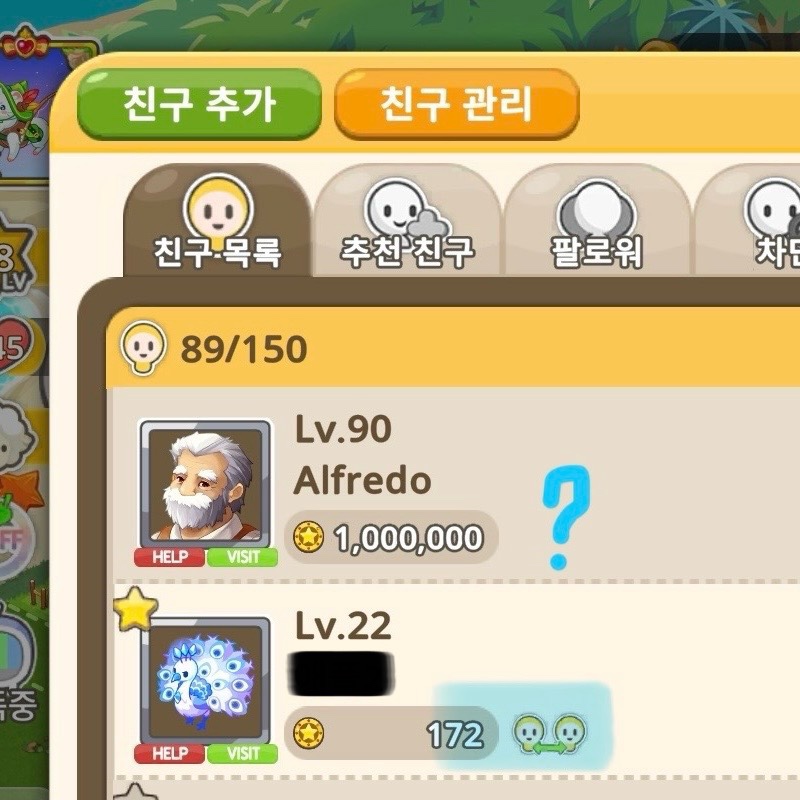Open the 친구 추가 green button
This screenshot has width=800, height=800.
point(199,104)
